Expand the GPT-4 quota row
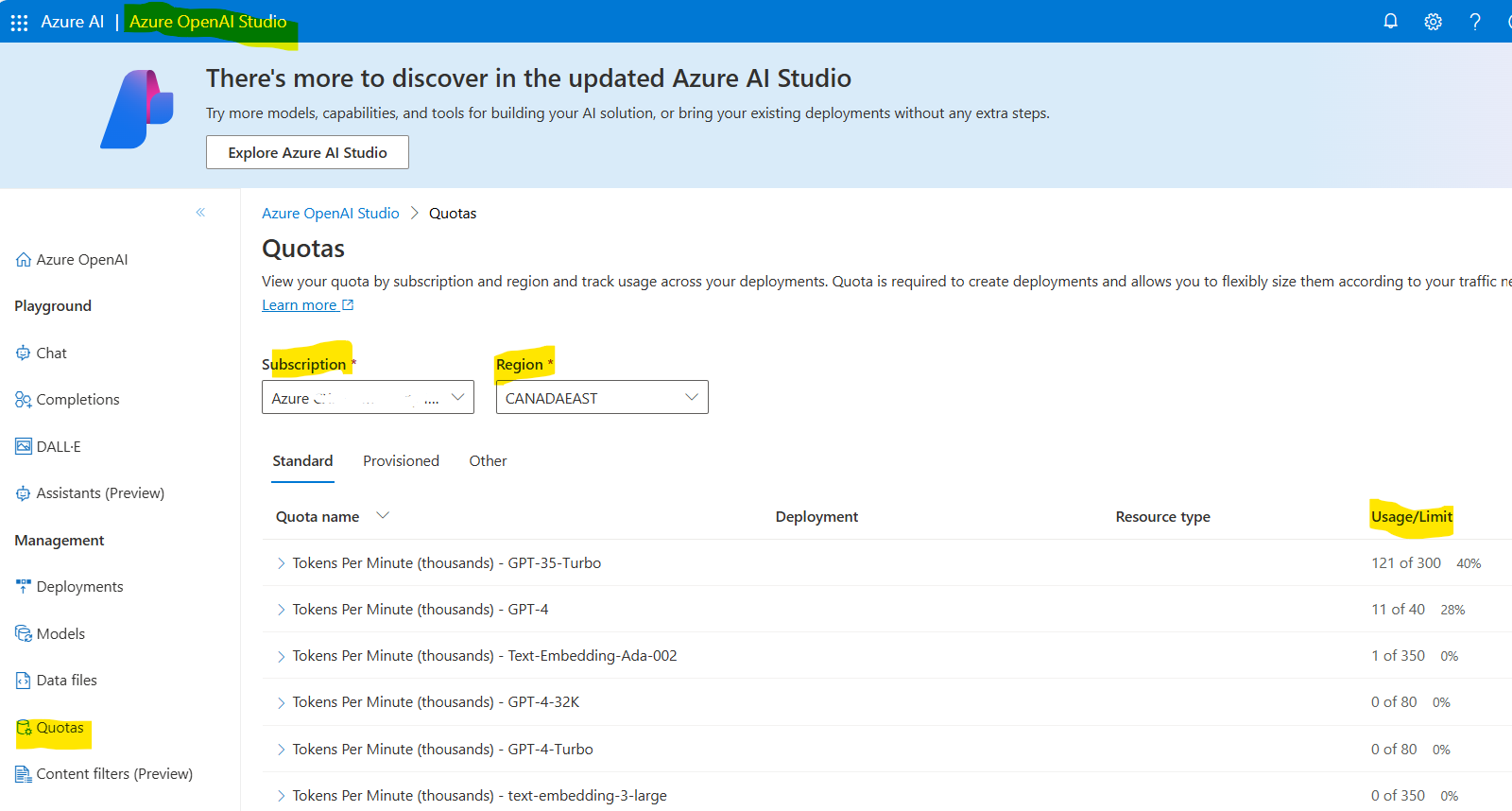Screen dimensions: 1512x811 click(x=281, y=610)
